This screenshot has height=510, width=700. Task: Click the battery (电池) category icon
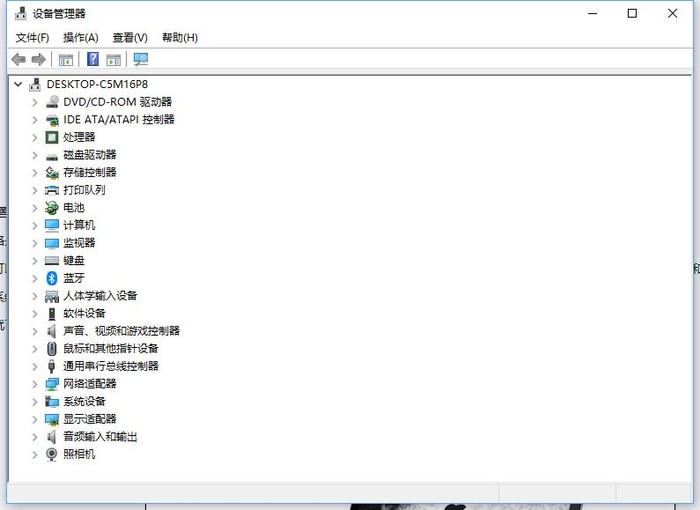[x=52, y=208]
